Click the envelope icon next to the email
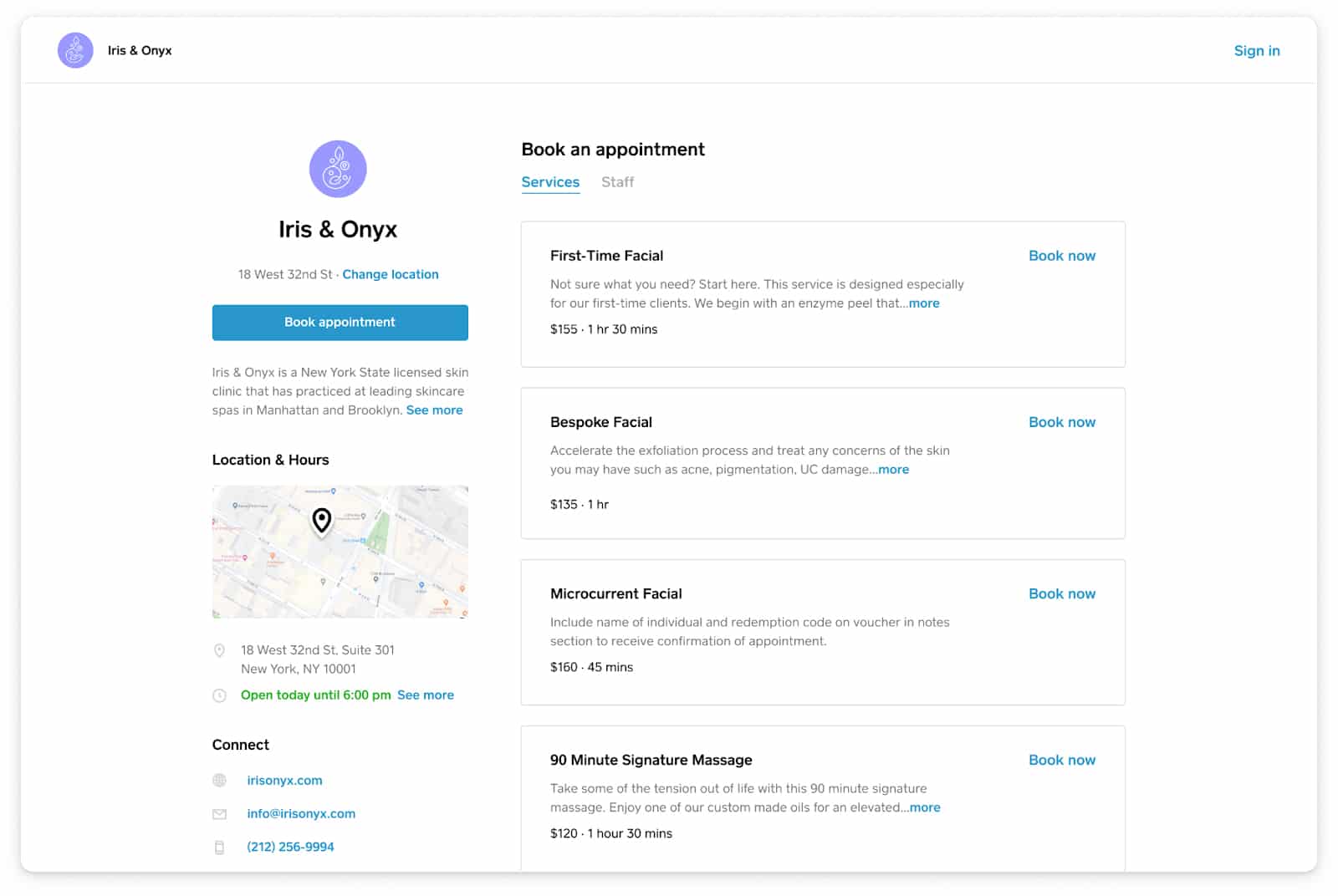The height and width of the screenshot is (896, 1338). pos(219,813)
